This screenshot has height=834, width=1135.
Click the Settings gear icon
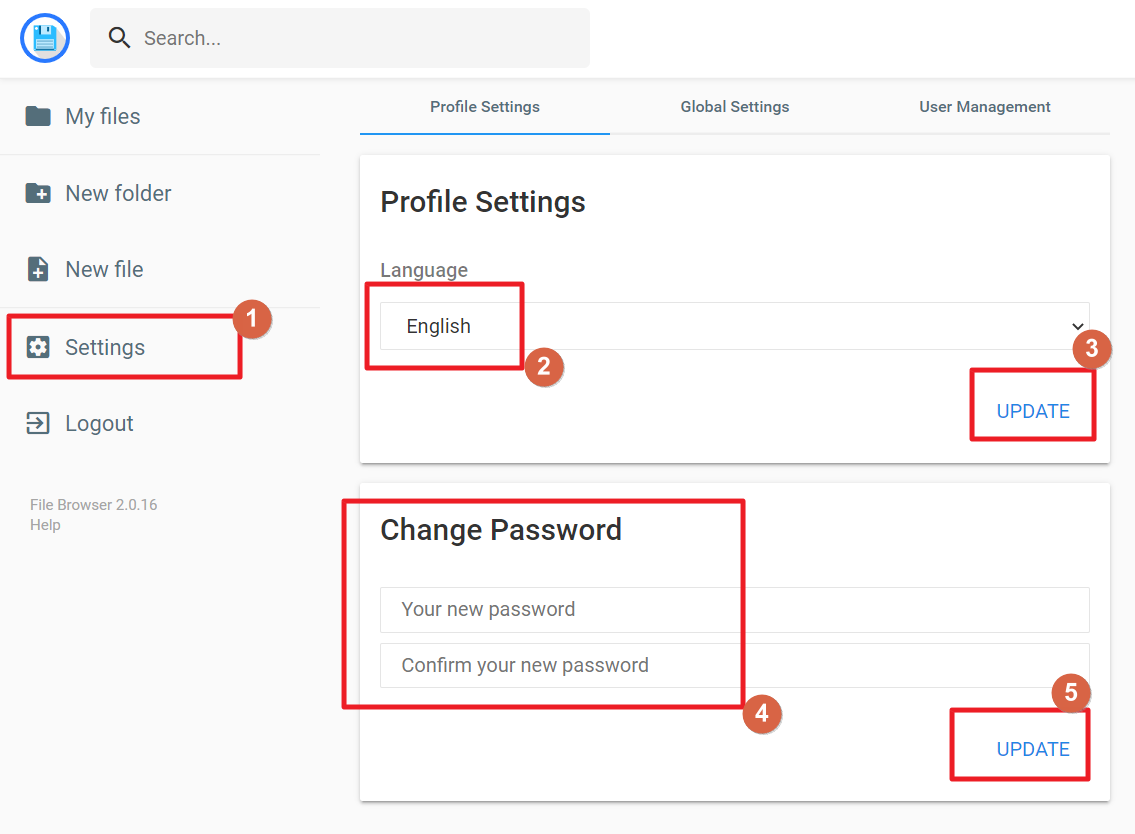pyautogui.click(x=38, y=347)
